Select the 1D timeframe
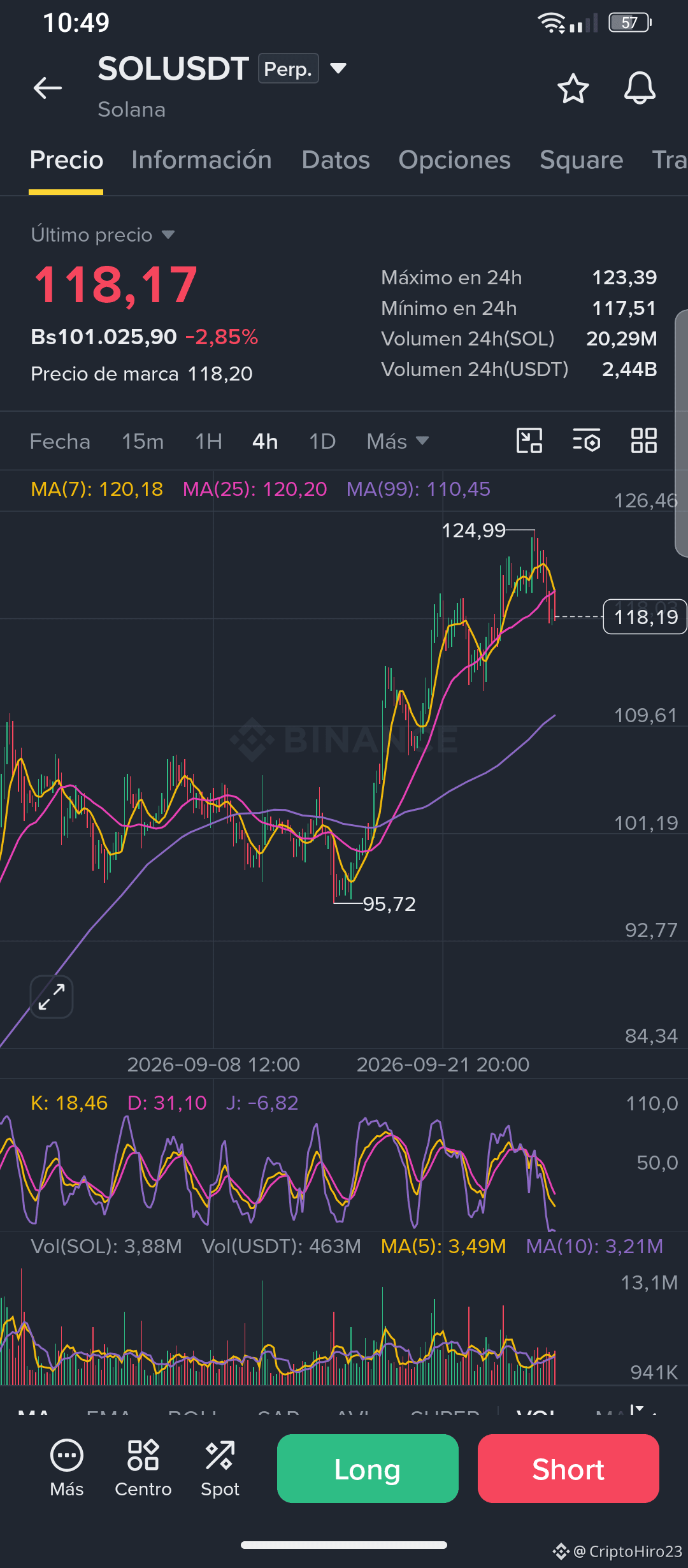 coord(322,441)
